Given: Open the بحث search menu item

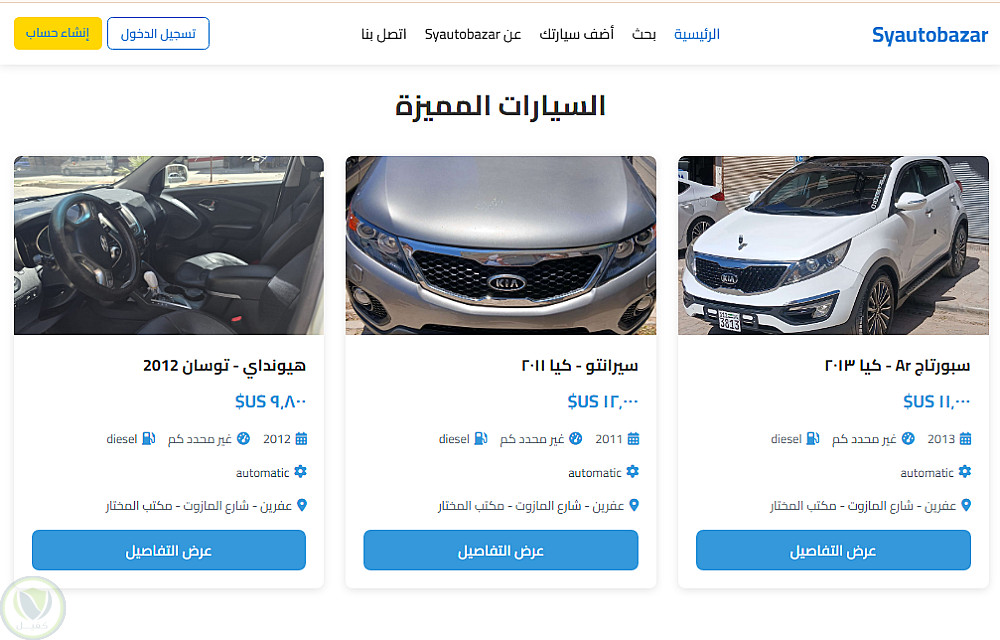Looking at the screenshot, I should coord(643,34).
